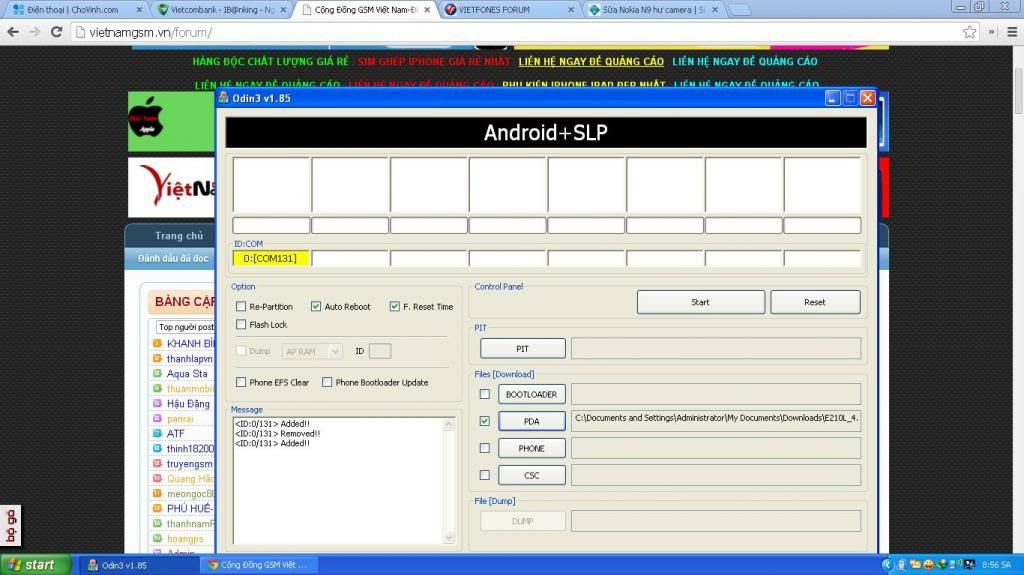Viewport: 1024px width, 575px height.
Task: Open PIT file chooser button
Action: click(x=522, y=348)
